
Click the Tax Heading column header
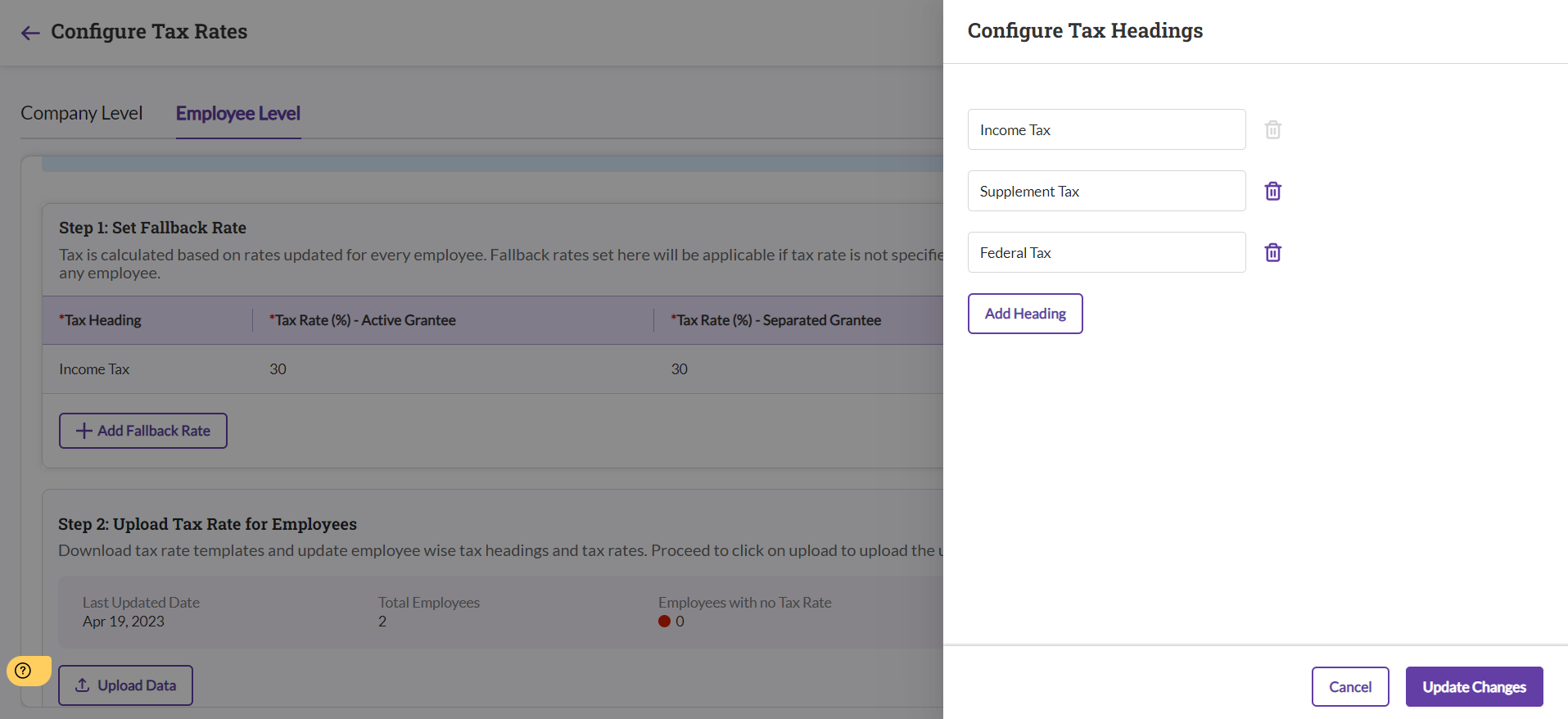100,320
